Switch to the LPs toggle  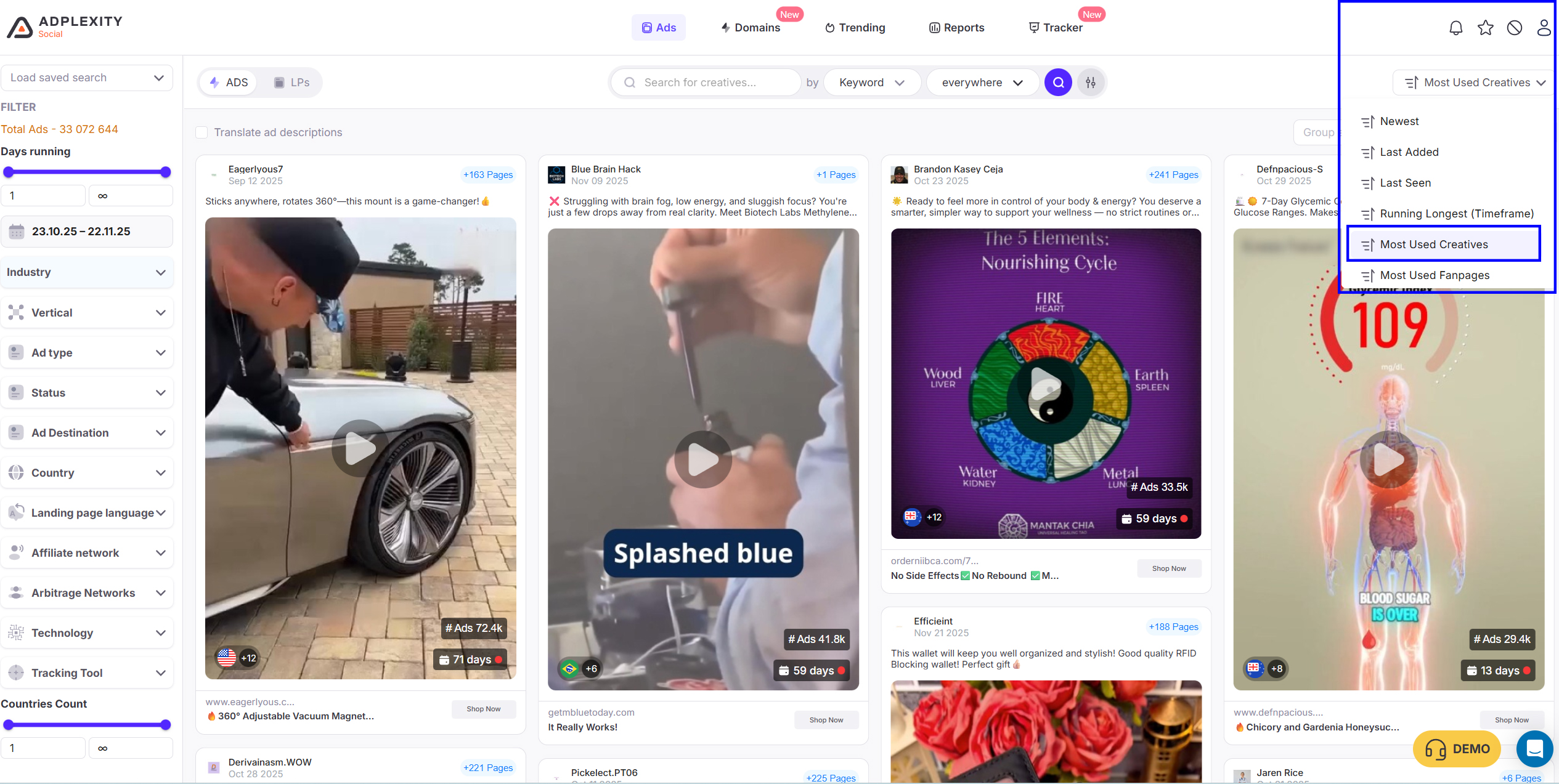click(292, 83)
